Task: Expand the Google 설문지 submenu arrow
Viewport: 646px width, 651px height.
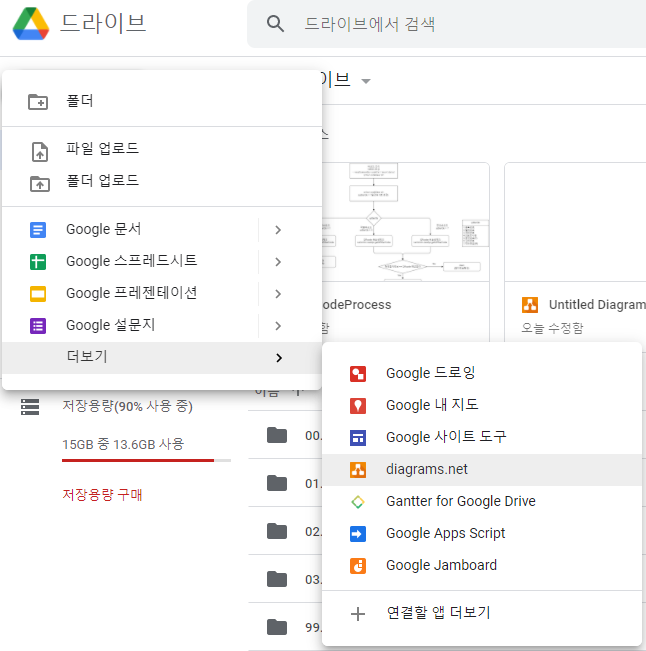Action: point(279,326)
